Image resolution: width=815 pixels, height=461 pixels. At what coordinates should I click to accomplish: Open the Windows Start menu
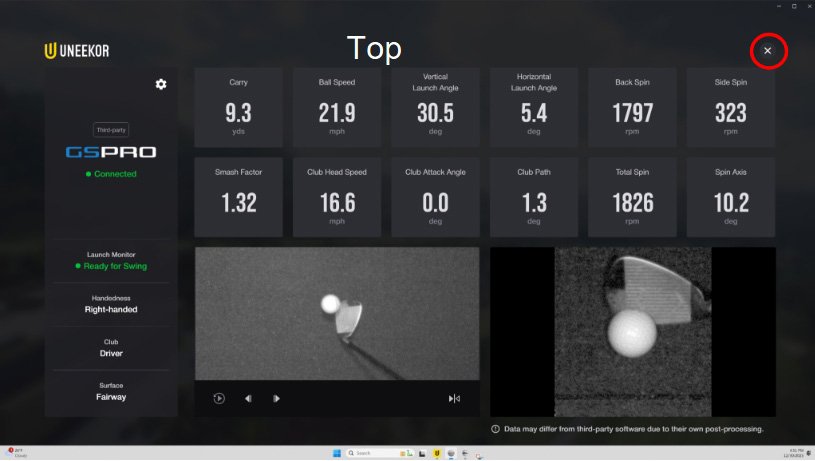[x=337, y=453]
